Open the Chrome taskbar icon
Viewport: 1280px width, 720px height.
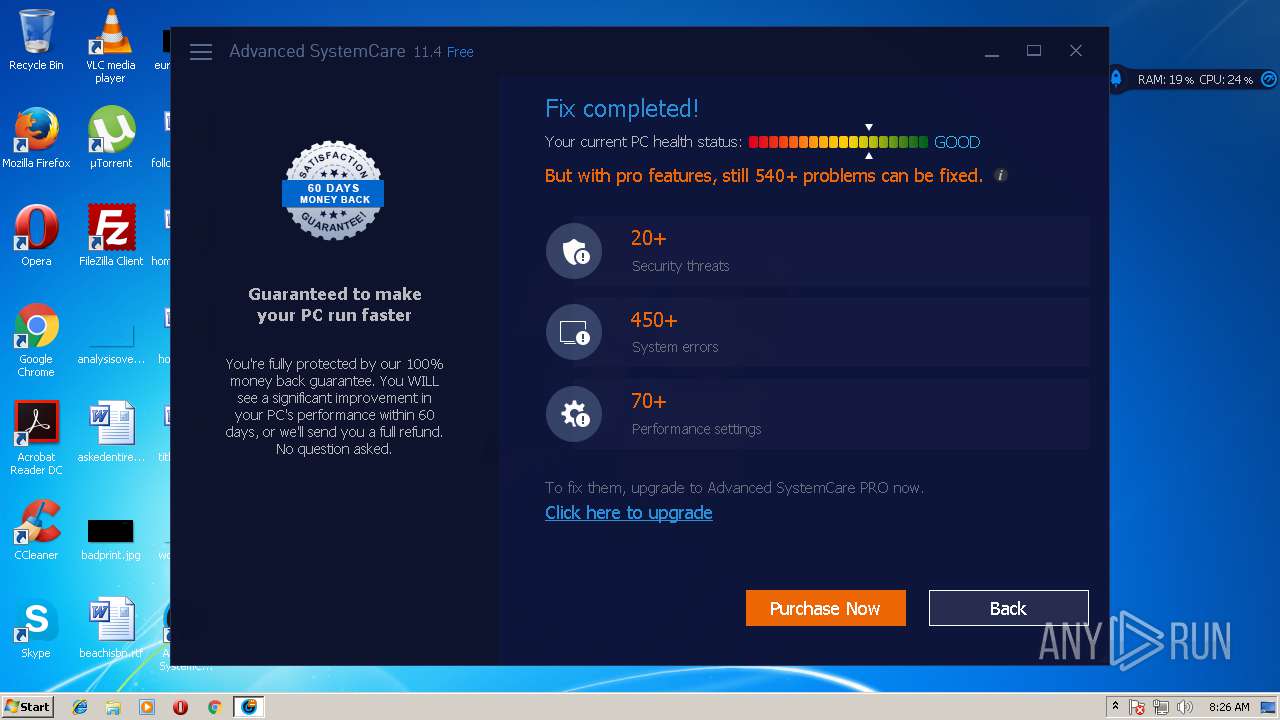[214, 707]
